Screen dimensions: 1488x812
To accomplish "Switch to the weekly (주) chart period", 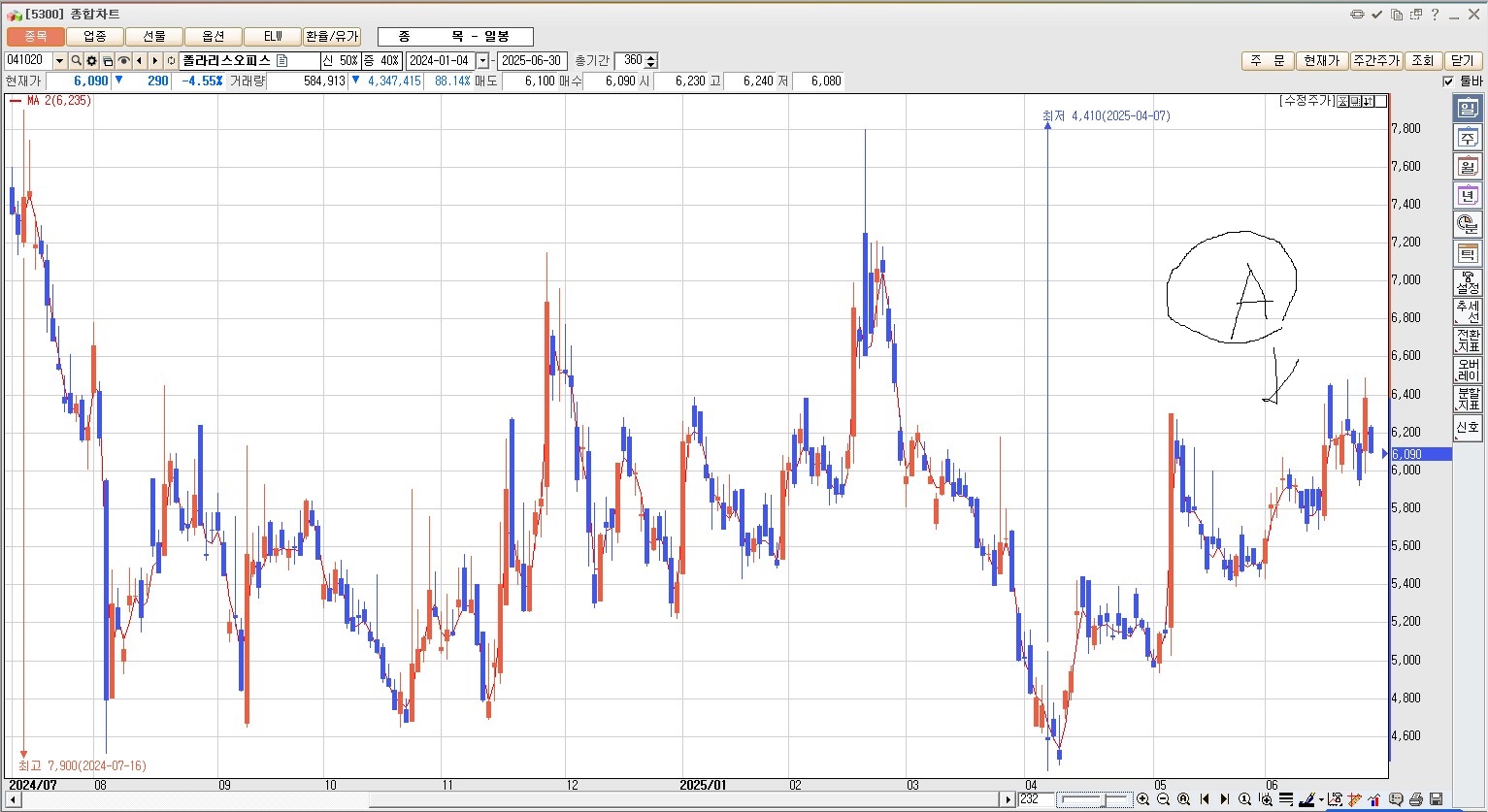I will click(1467, 138).
